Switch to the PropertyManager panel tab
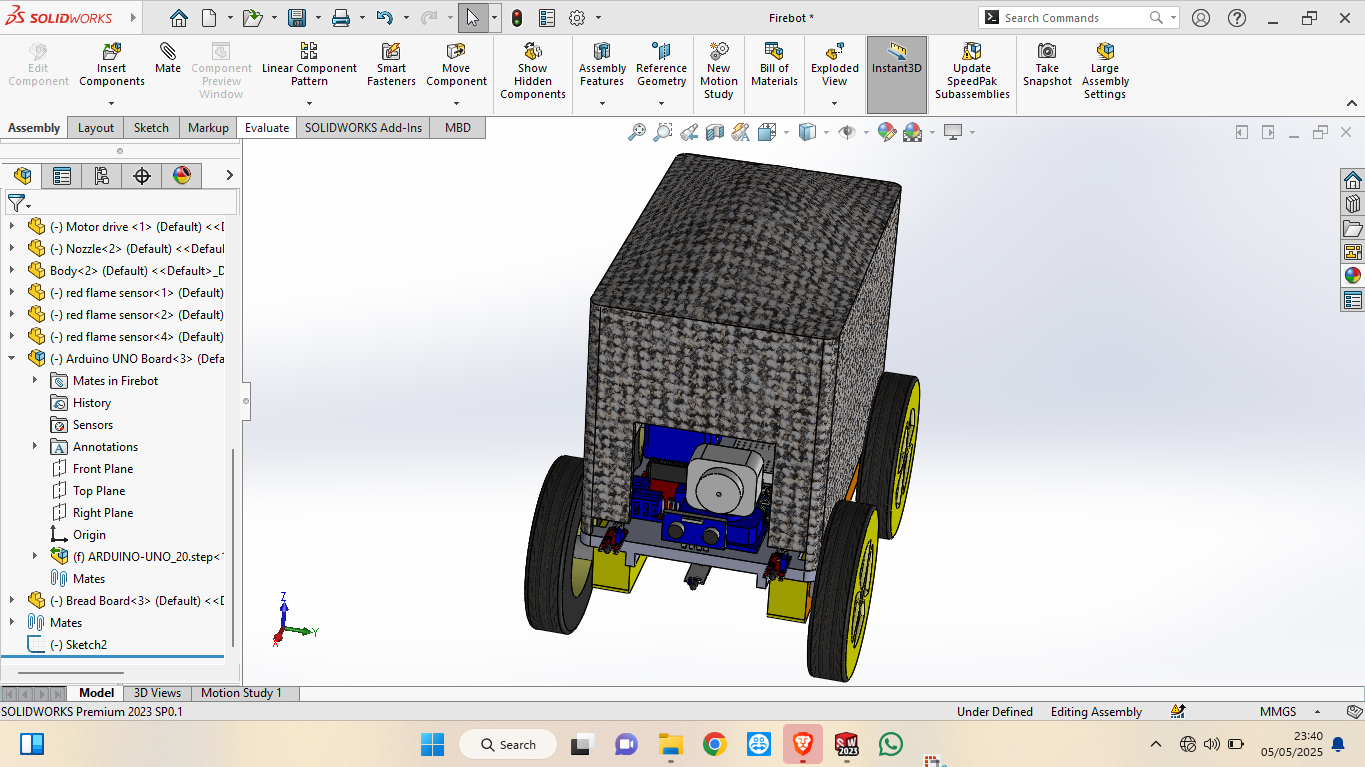The height and width of the screenshot is (767, 1365). pos(62,176)
